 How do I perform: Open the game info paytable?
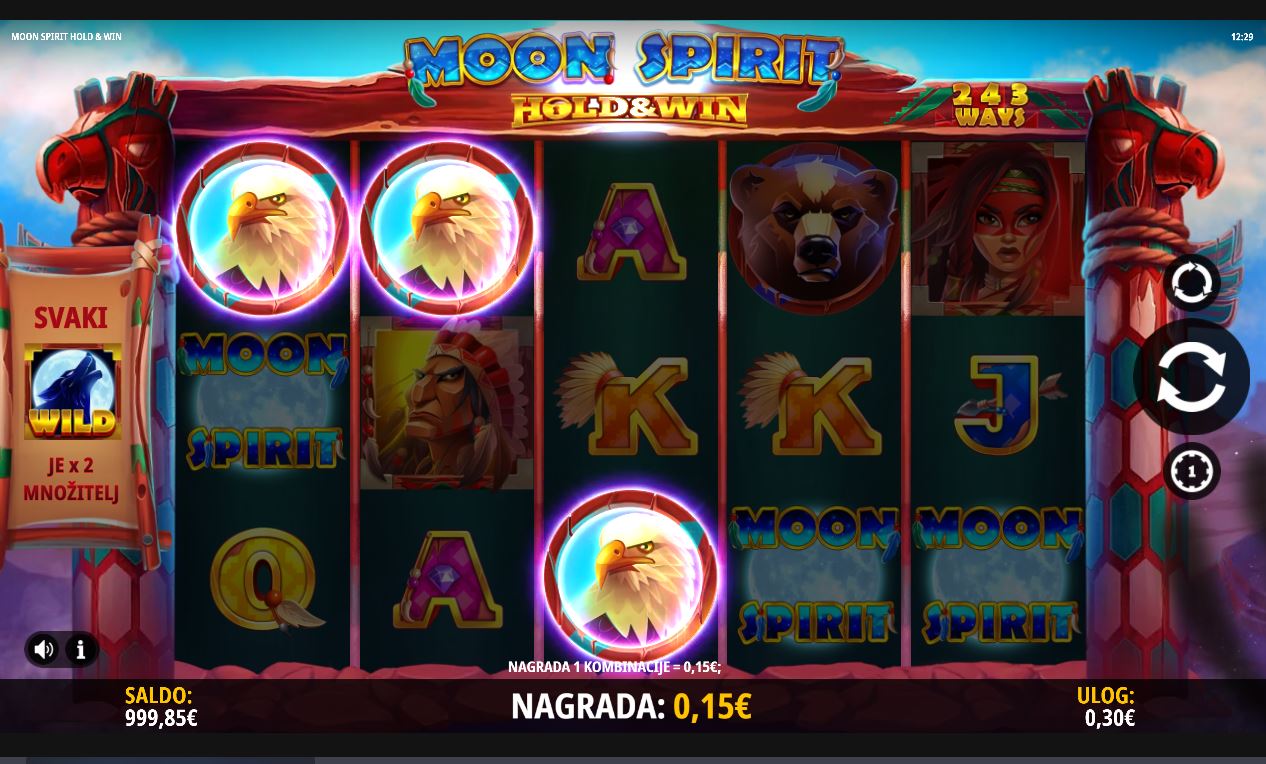tap(81, 650)
